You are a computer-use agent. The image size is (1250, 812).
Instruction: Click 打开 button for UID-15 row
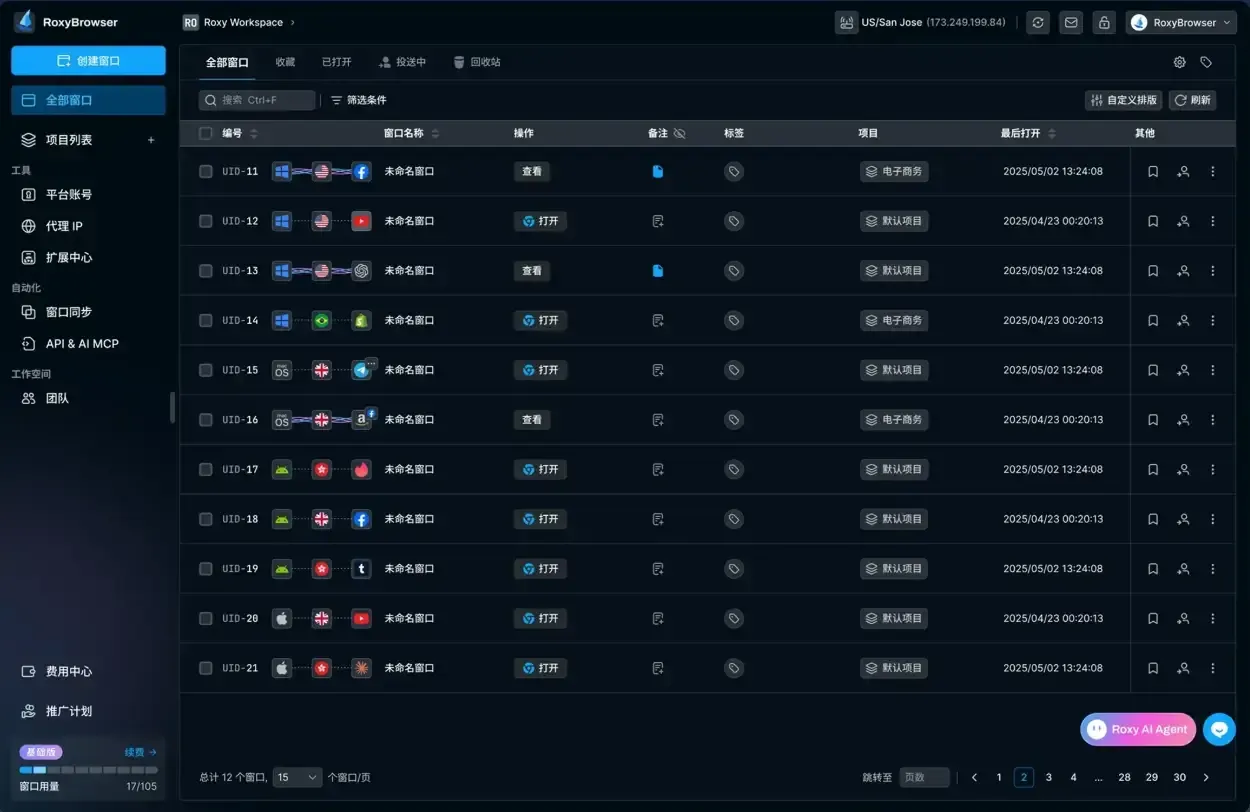pos(540,370)
